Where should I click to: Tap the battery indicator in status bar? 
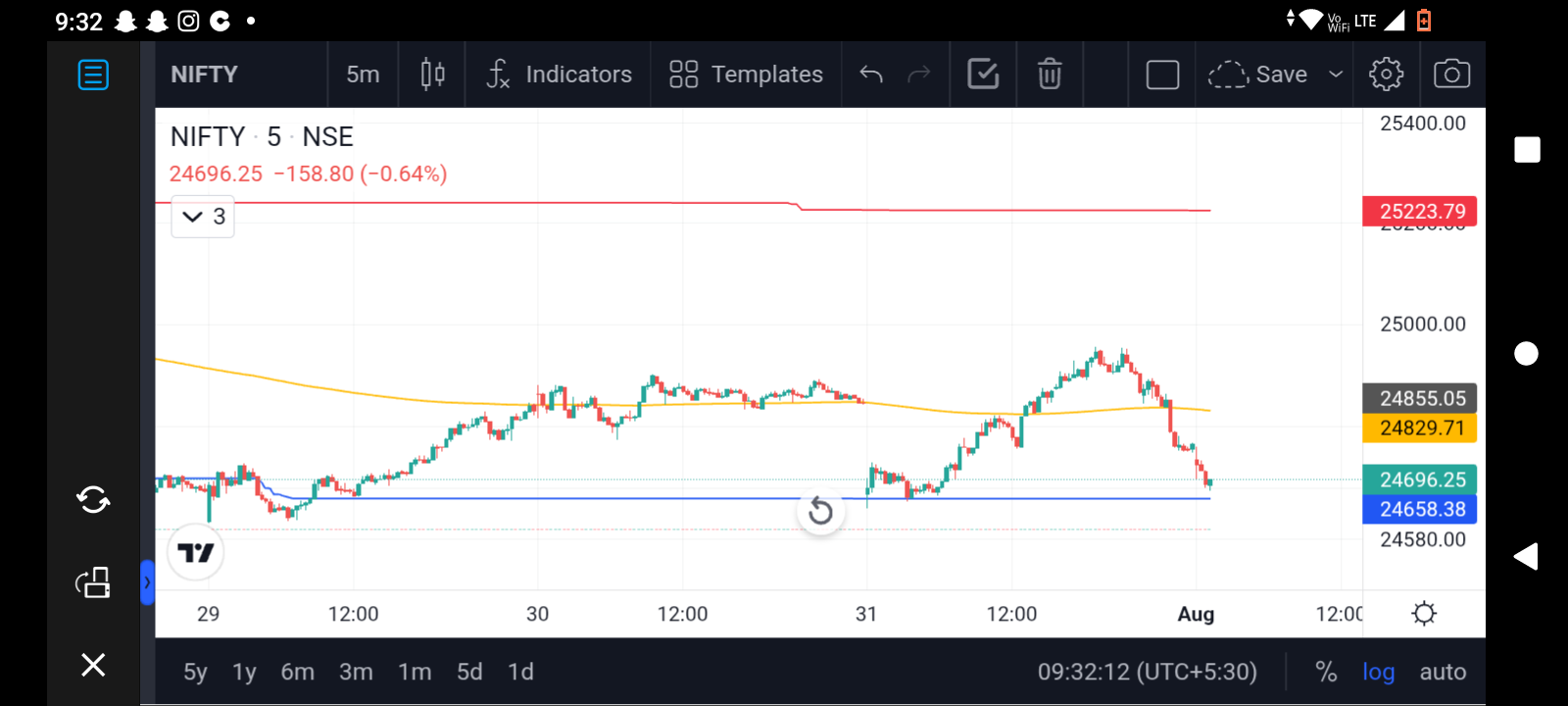click(1424, 20)
